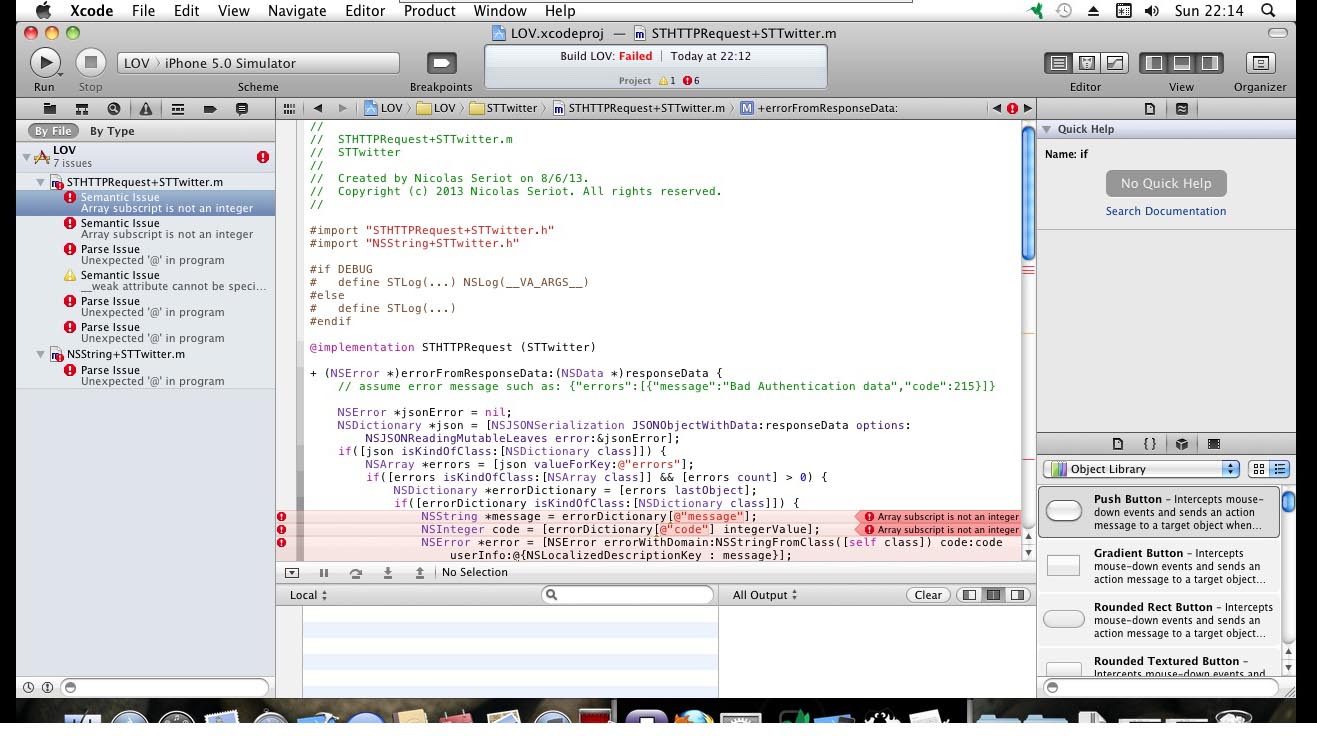1317x736 pixels.
Task: Click the variables search field
Action: [x=628, y=595]
